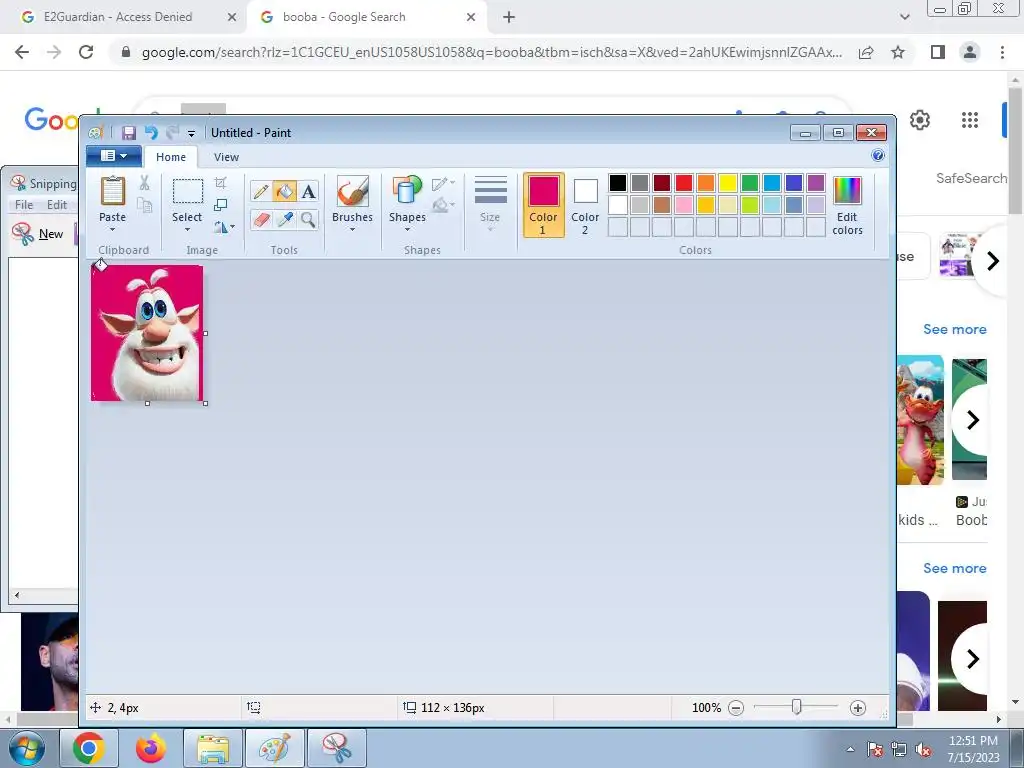Screen dimensions: 1024x768
Task: Click the upper See more link
Action: click(954, 329)
